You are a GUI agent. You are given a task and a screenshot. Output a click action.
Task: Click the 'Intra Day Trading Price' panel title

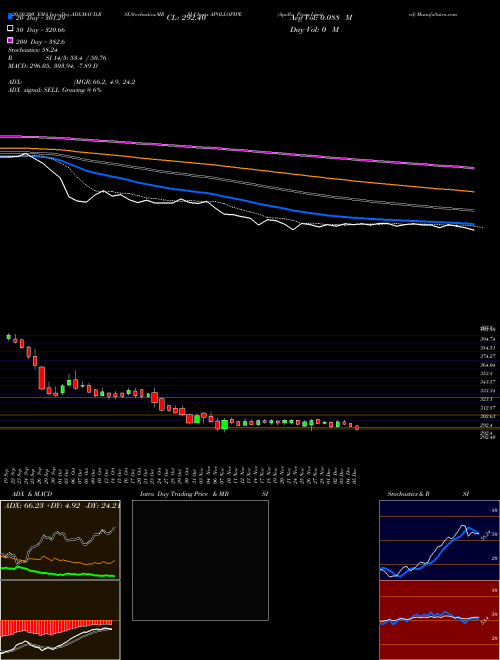(174, 494)
